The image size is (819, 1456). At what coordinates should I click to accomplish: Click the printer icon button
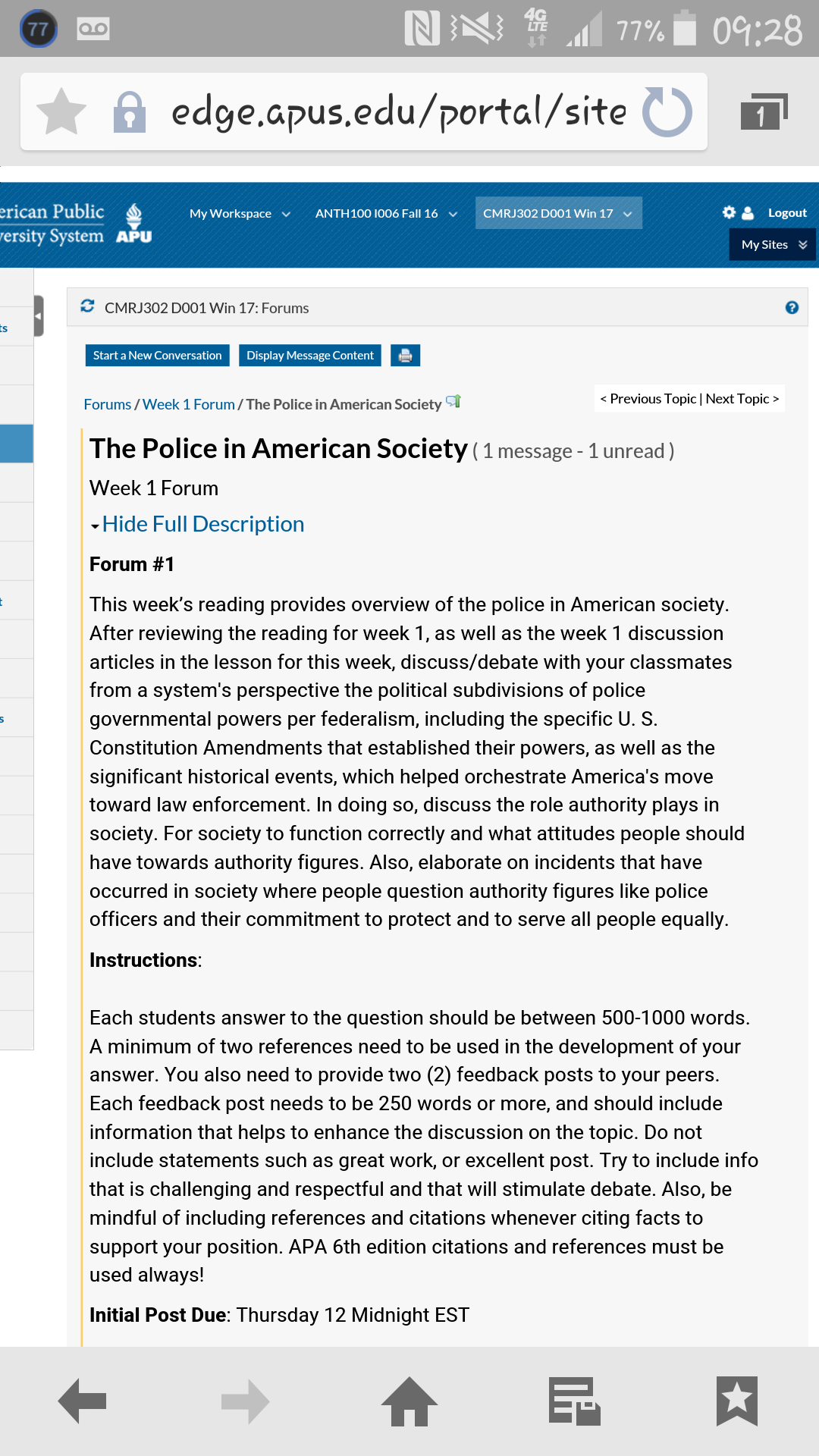[405, 355]
